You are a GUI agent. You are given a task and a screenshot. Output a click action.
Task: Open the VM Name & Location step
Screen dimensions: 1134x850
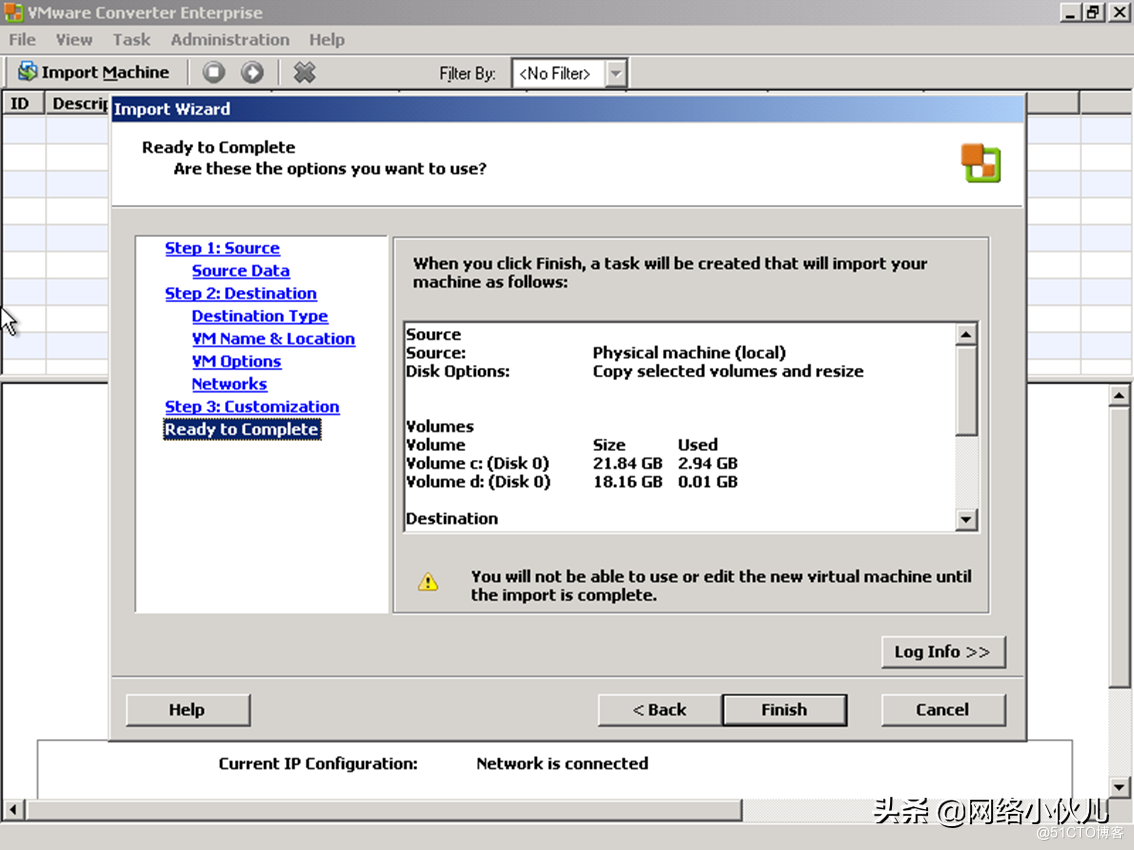click(x=273, y=339)
